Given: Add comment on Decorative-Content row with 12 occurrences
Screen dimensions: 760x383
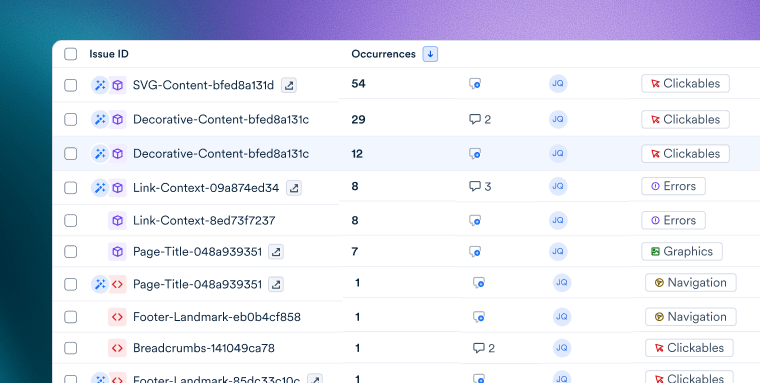Looking at the screenshot, I should point(475,154).
